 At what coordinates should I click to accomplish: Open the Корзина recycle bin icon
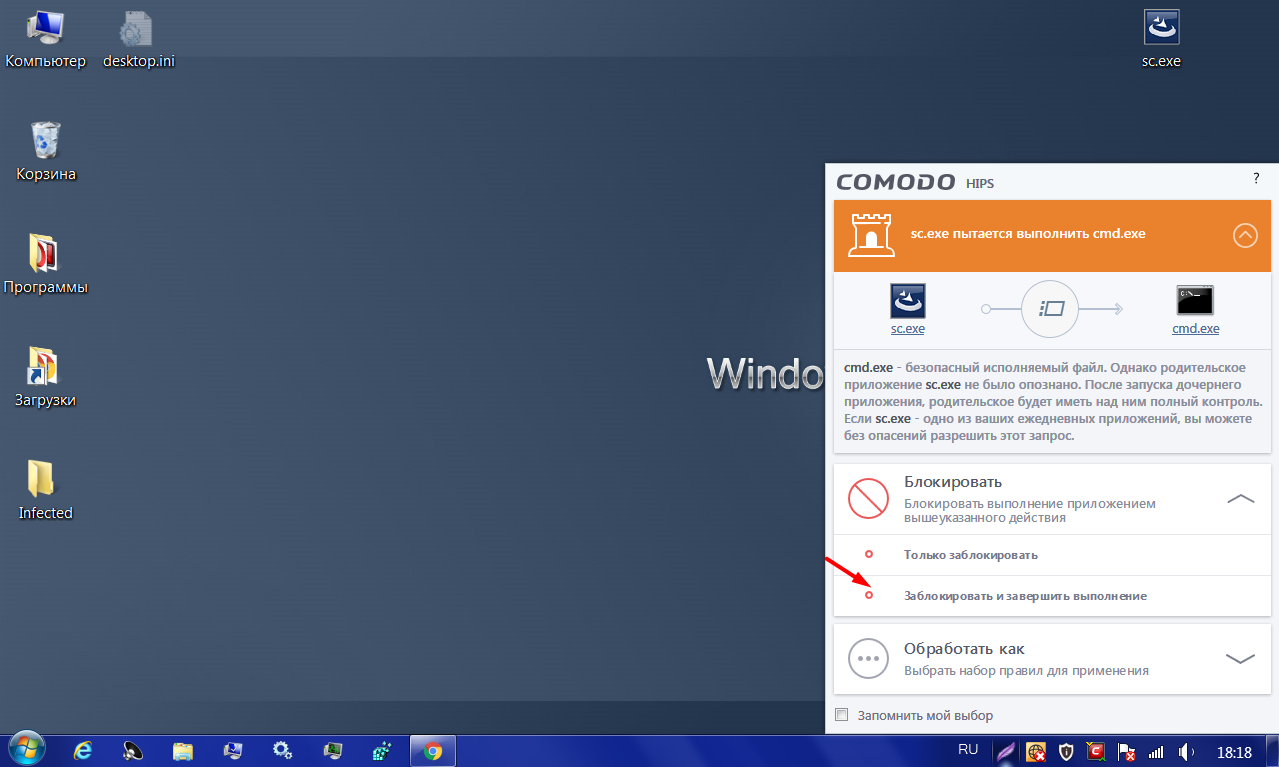pyautogui.click(x=46, y=140)
